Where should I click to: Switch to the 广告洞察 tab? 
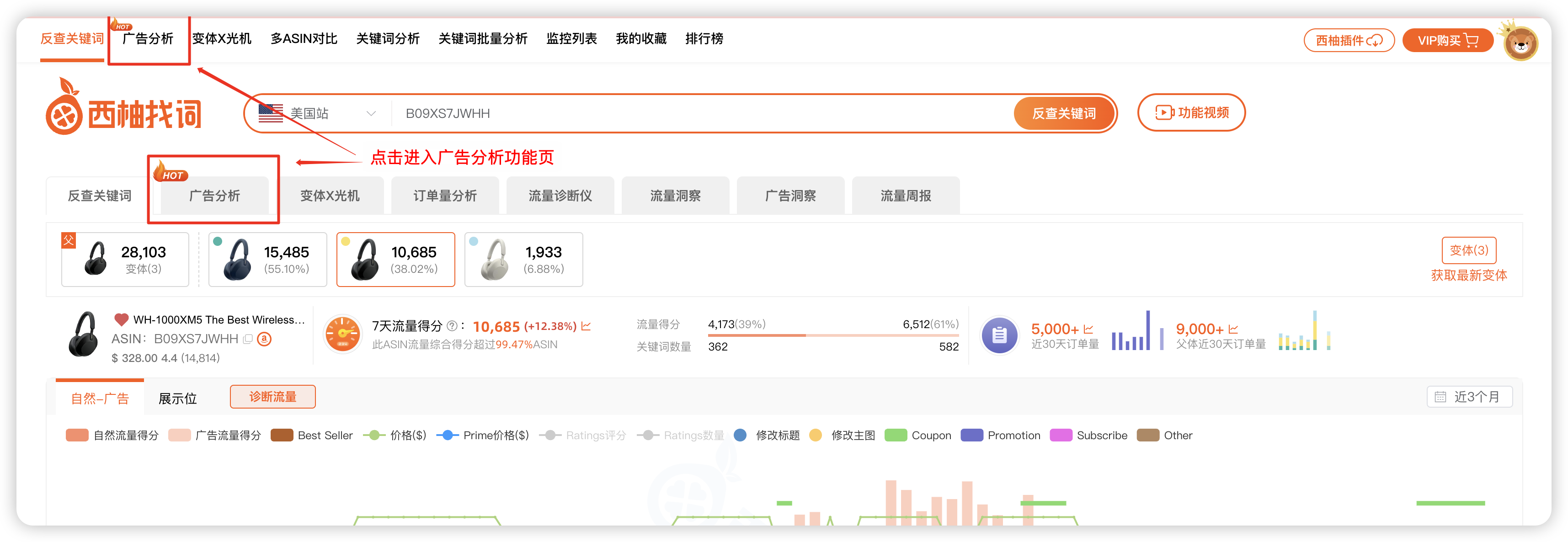click(791, 196)
